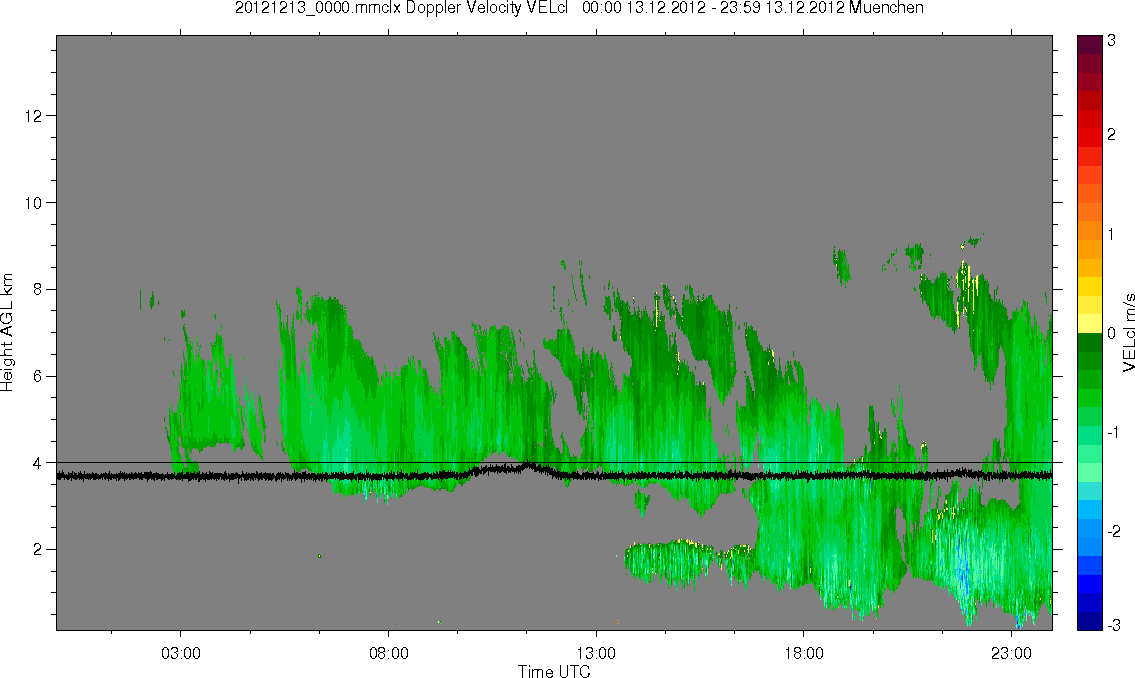
Task: Click the 18:00 time tick label
Action: click(x=804, y=653)
